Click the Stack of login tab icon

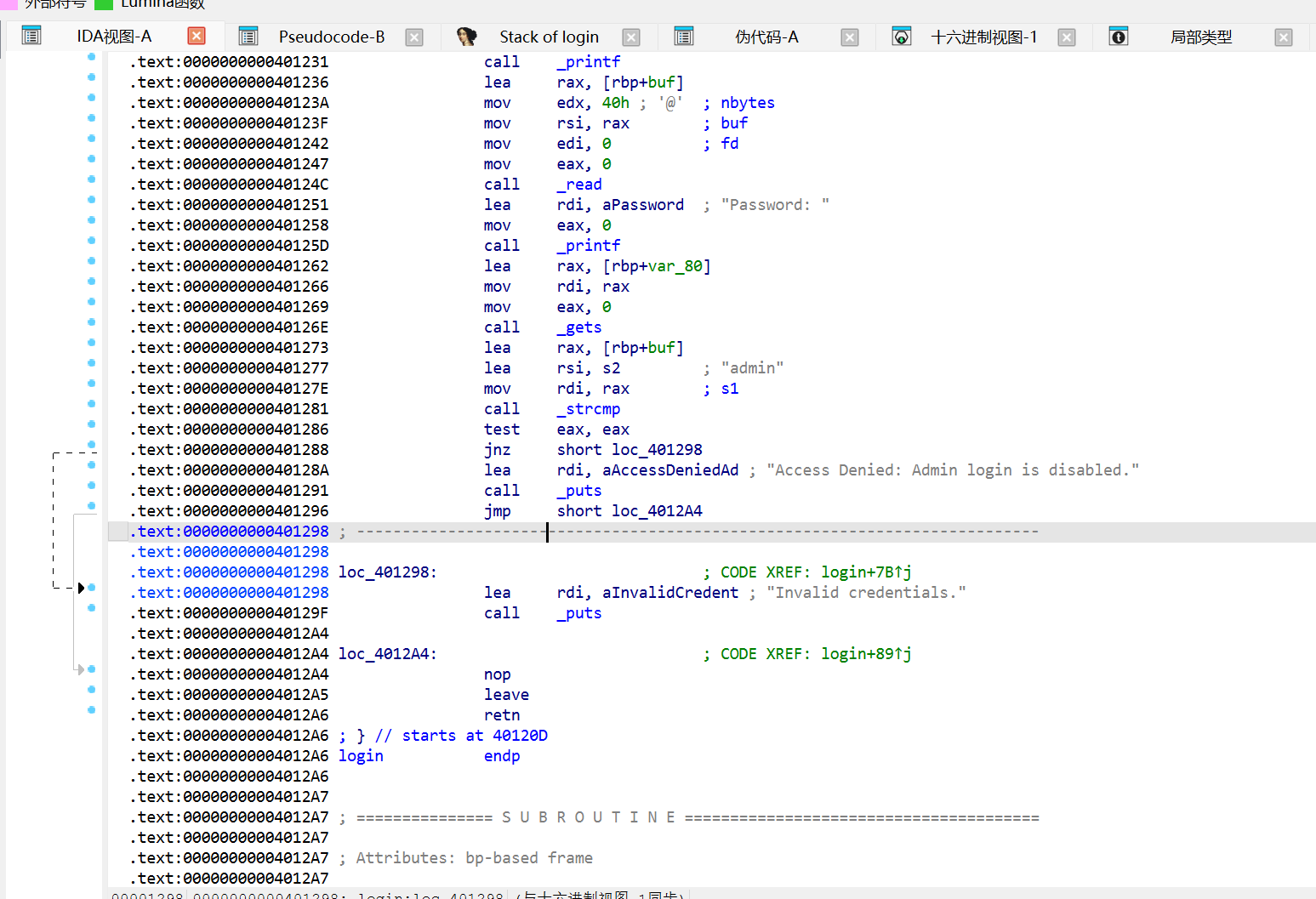(x=466, y=36)
